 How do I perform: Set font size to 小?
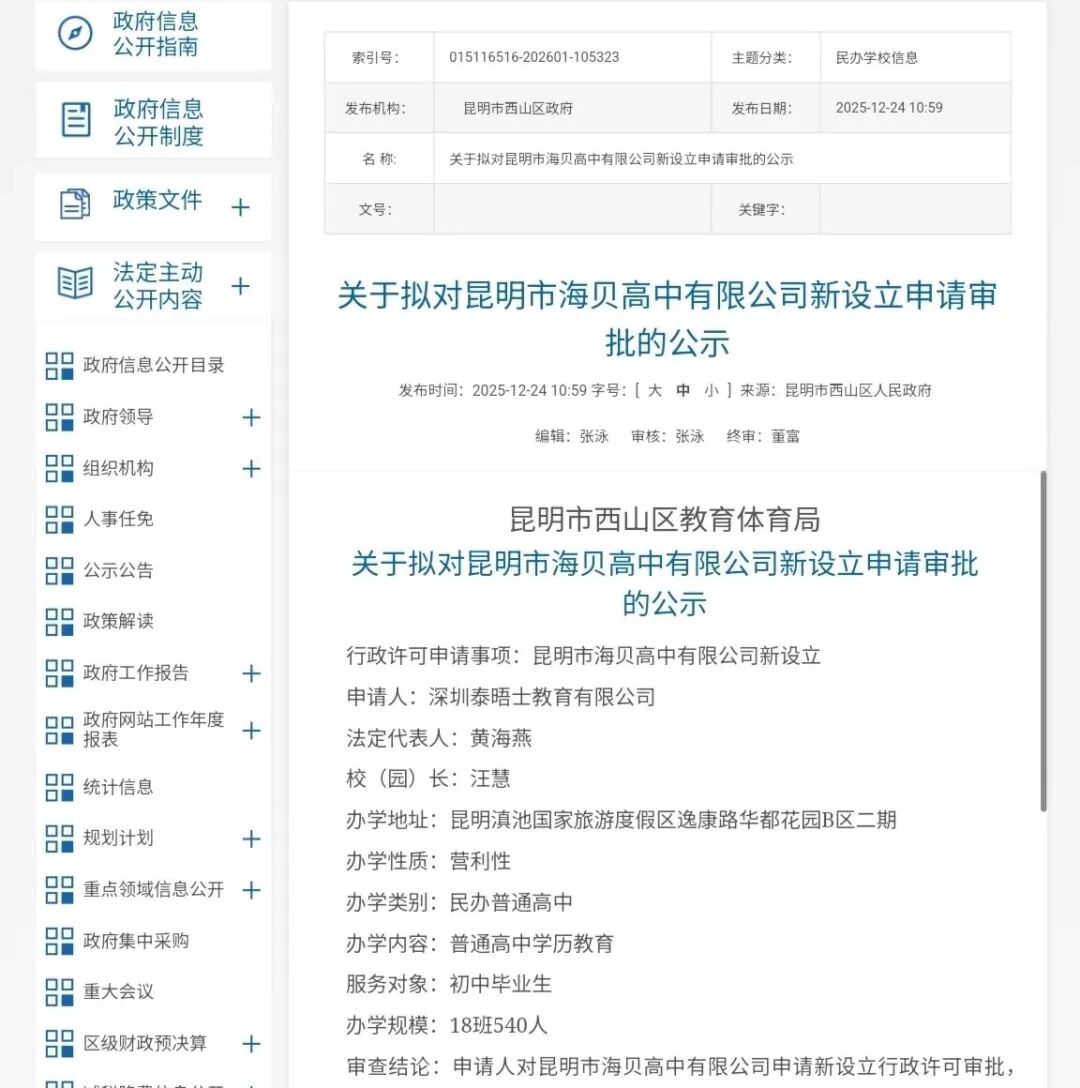711,391
